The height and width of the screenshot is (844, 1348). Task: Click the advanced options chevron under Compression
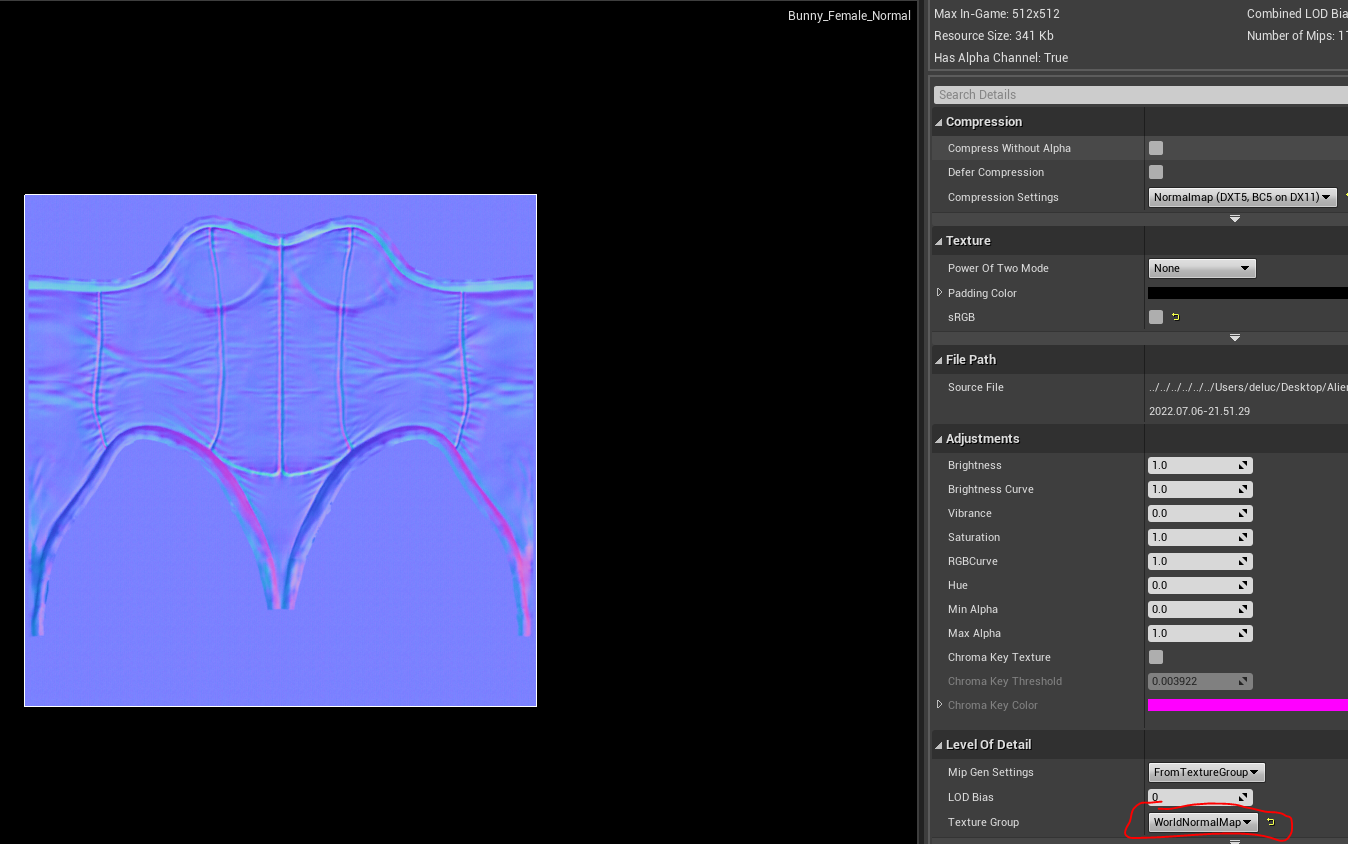point(1234,218)
